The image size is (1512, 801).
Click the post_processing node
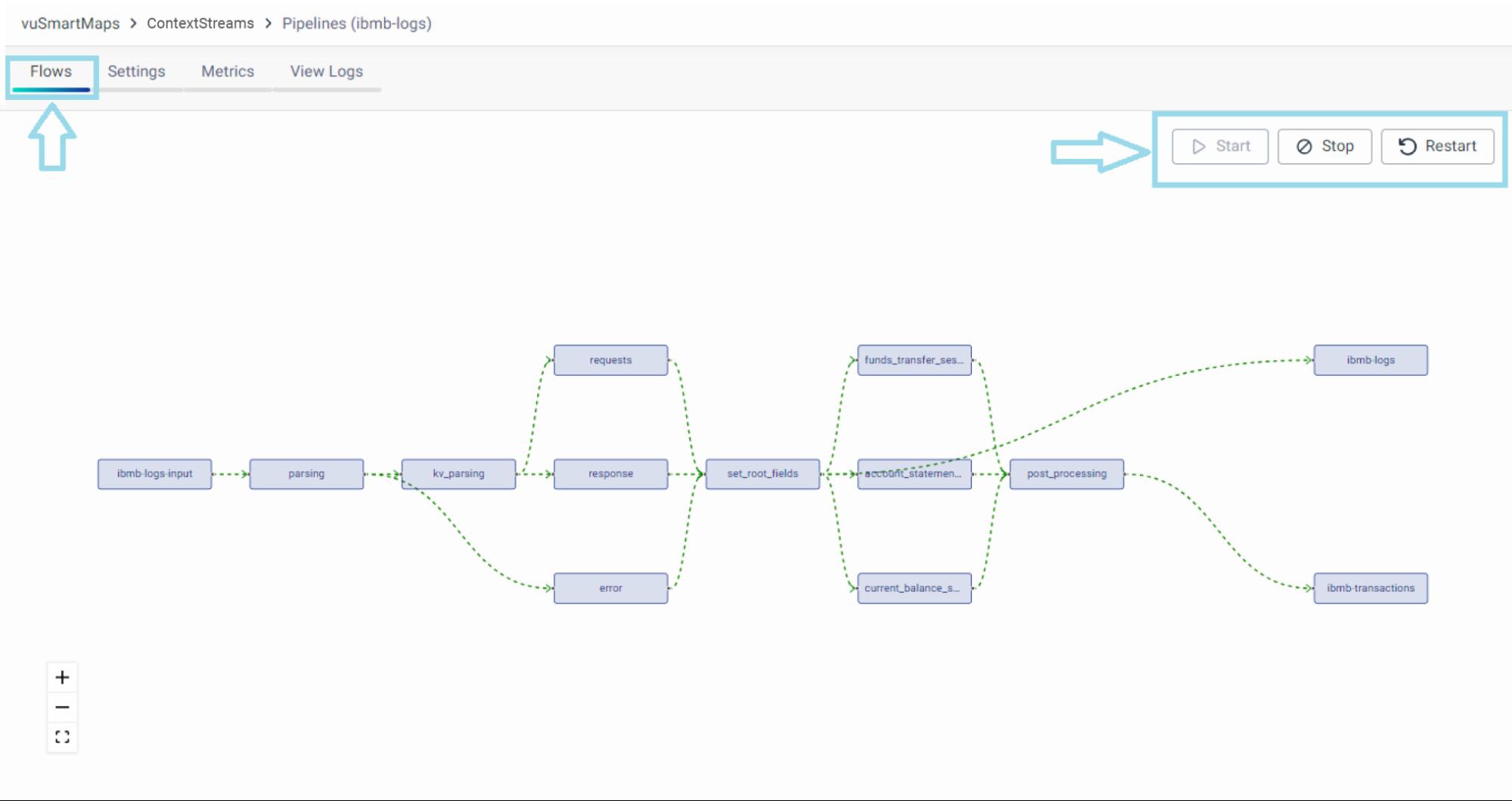1066,473
